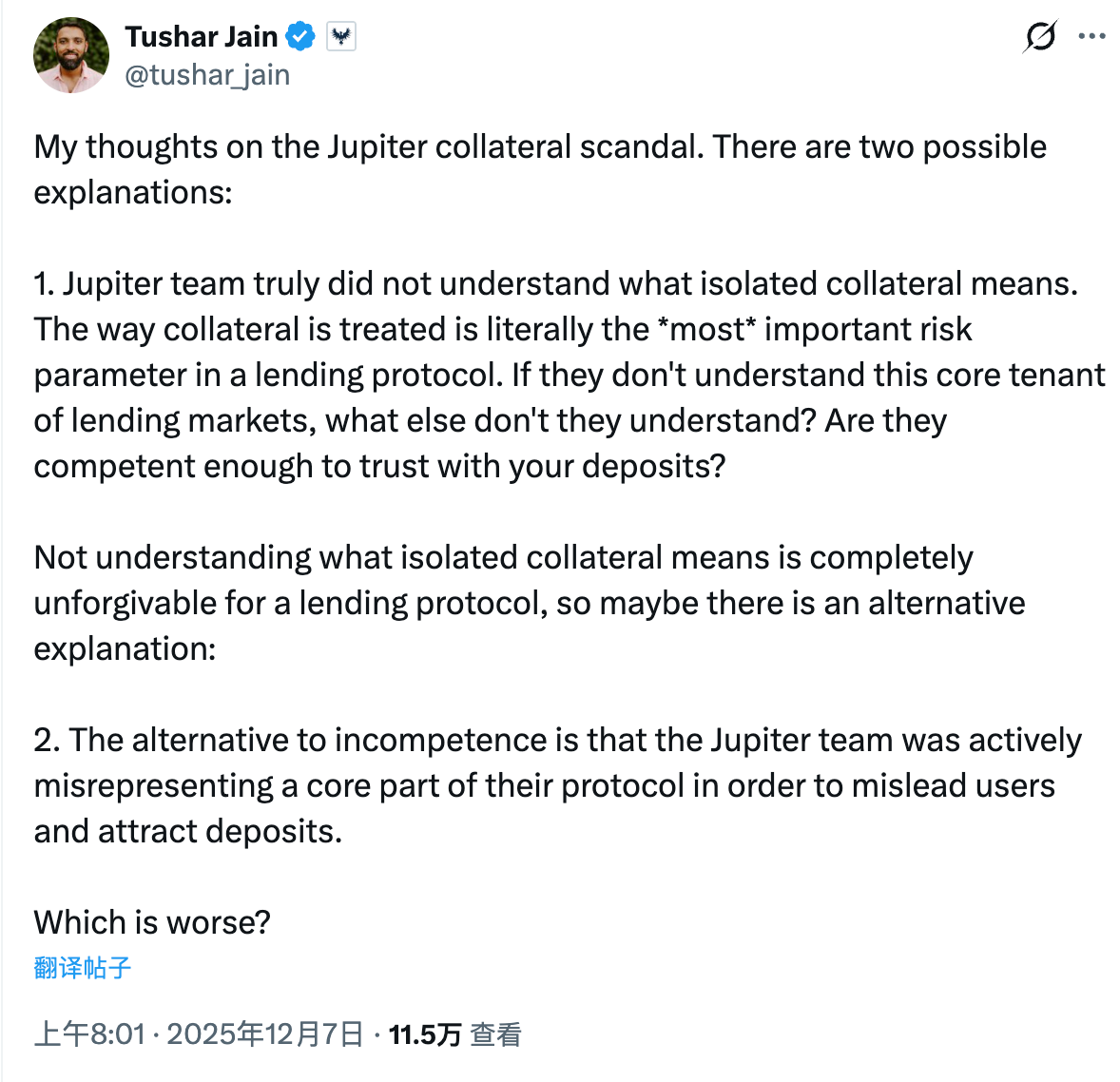Click the 'Tushar Jain' display name
This screenshot has height=1082, width=1120.
coord(201,35)
